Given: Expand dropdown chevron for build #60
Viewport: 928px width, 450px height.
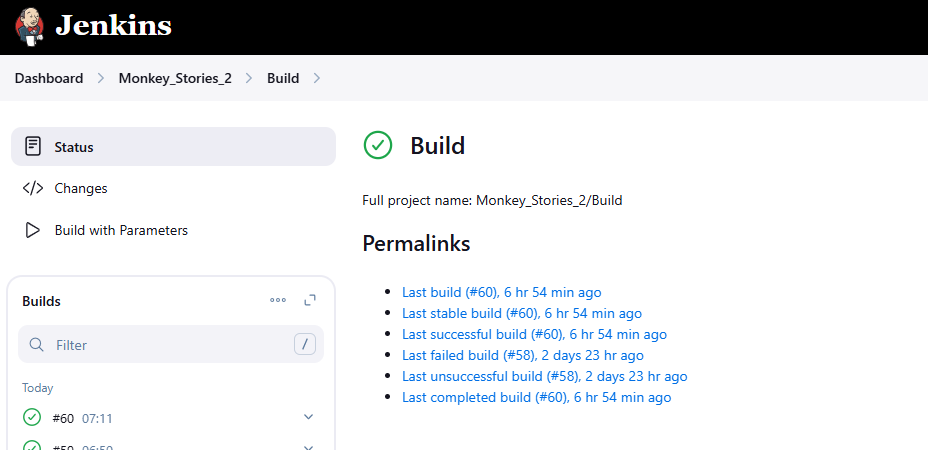Looking at the screenshot, I should (x=308, y=417).
